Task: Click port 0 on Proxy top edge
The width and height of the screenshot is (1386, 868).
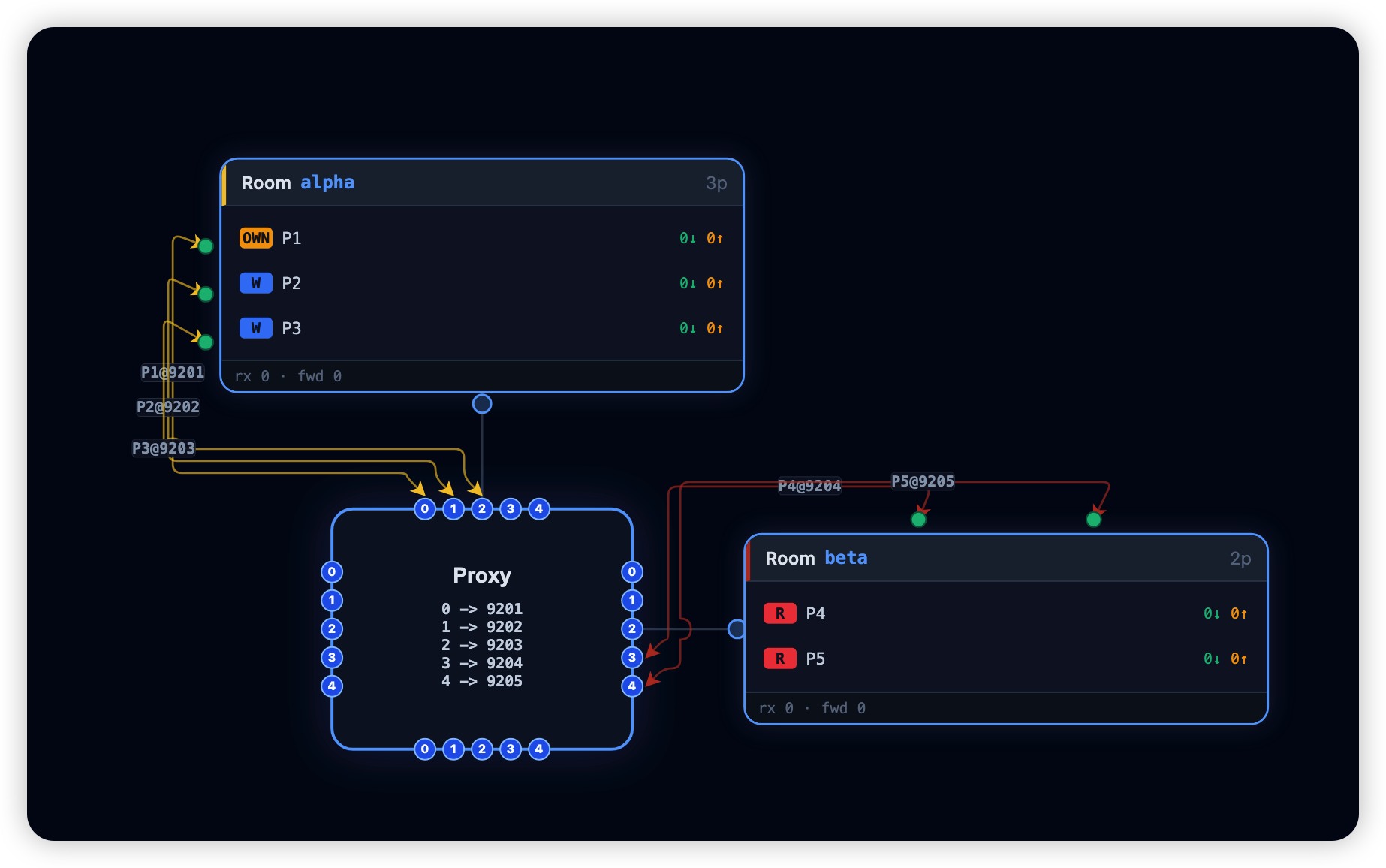Action: click(425, 509)
